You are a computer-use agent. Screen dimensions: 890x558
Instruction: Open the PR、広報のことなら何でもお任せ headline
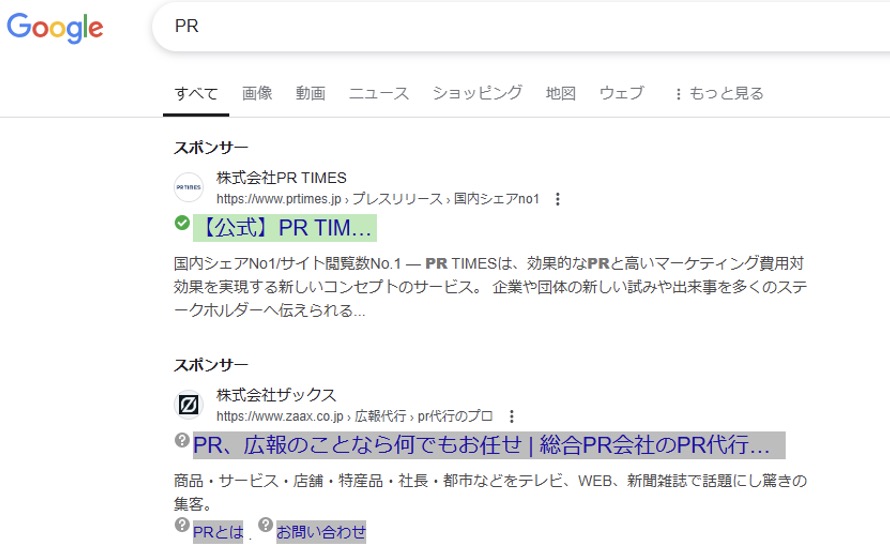point(489,445)
